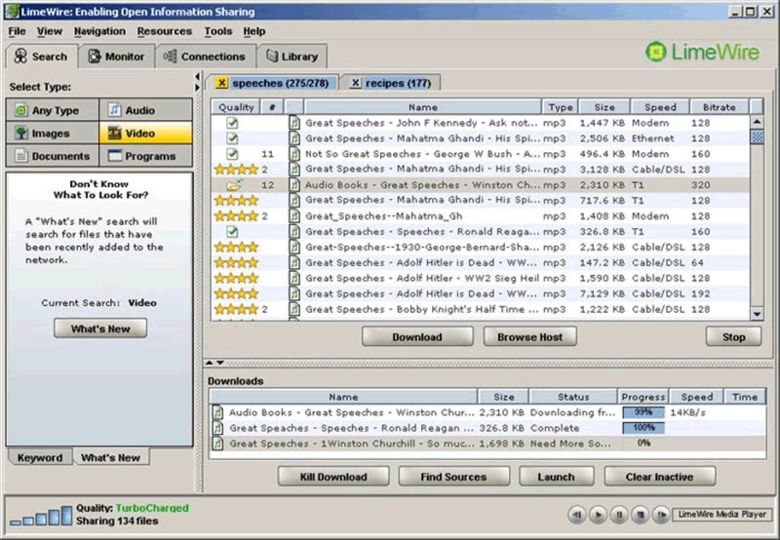Click the LimeWire logo
This screenshot has height=540, width=780.
(x=702, y=52)
